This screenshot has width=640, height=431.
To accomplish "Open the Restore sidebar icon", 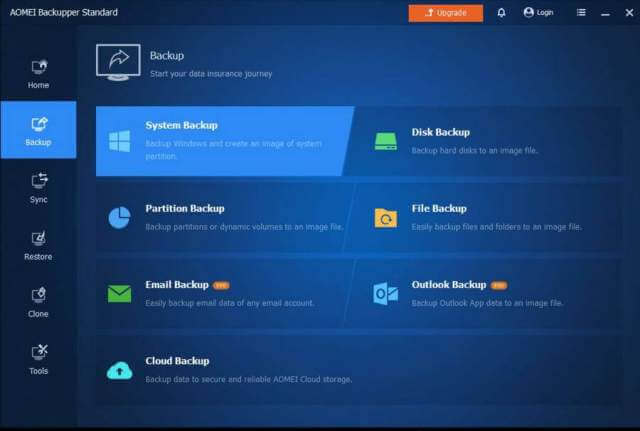I will point(39,239).
